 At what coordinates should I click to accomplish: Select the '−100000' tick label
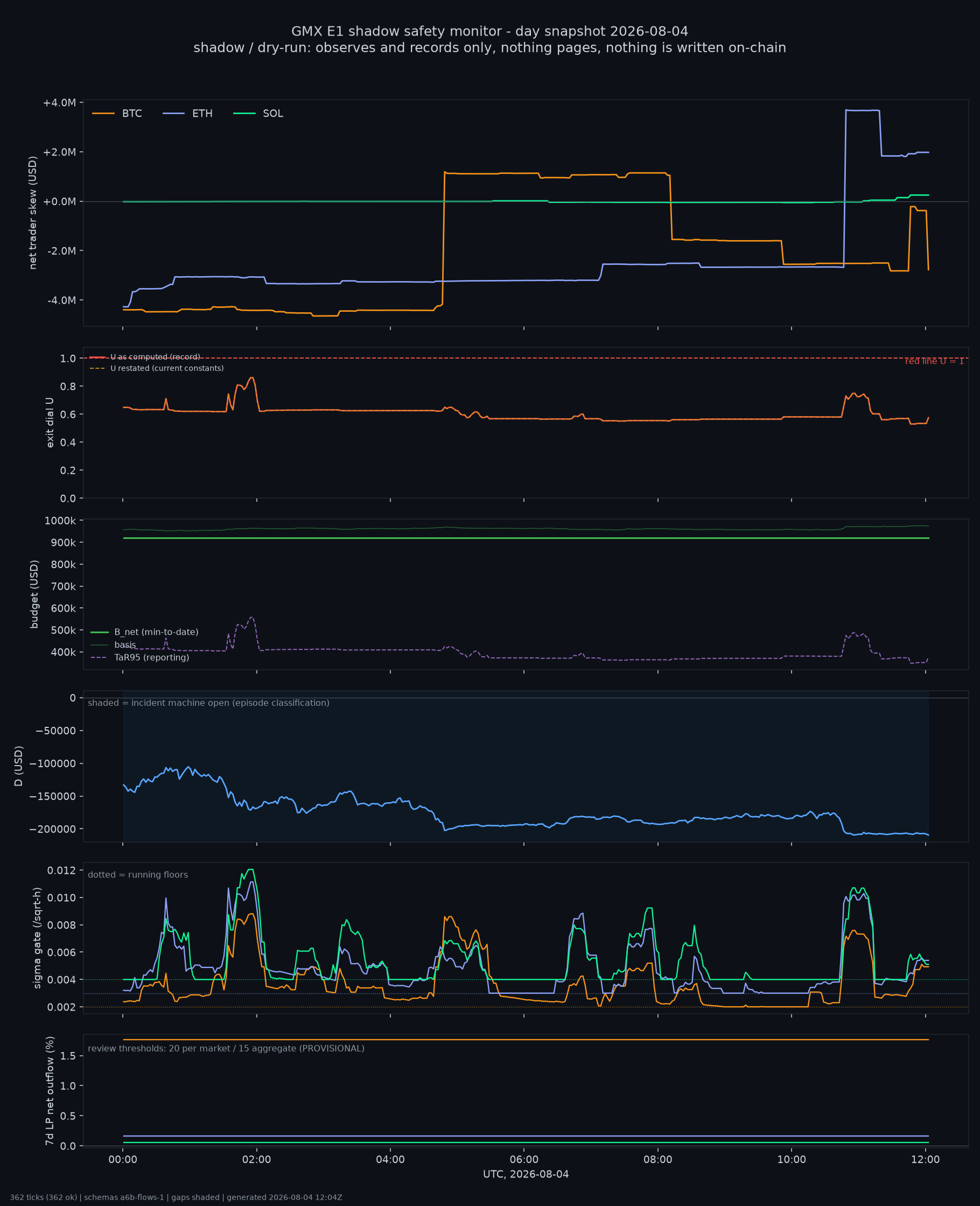coord(53,763)
